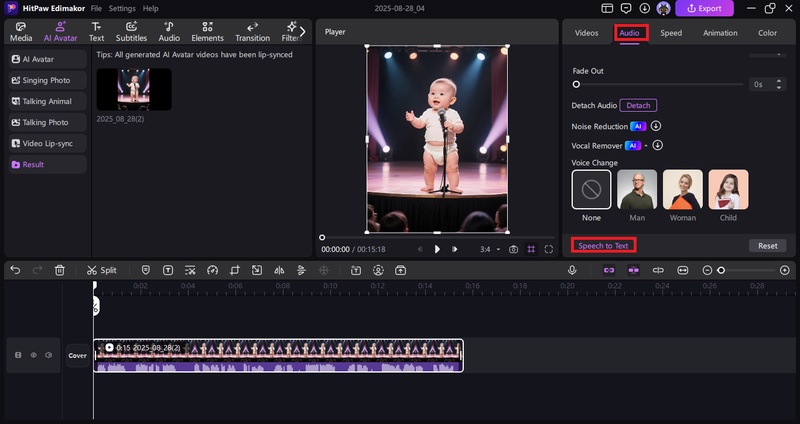Click the player progress bar handle

(322, 237)
